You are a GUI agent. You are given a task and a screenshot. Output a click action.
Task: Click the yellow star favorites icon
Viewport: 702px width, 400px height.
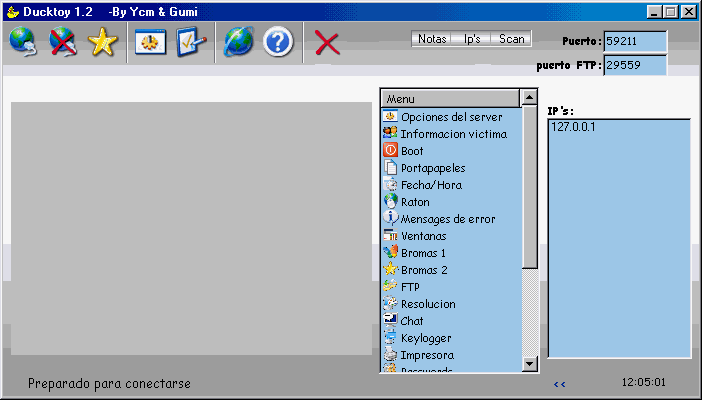(x=102, y=43)
